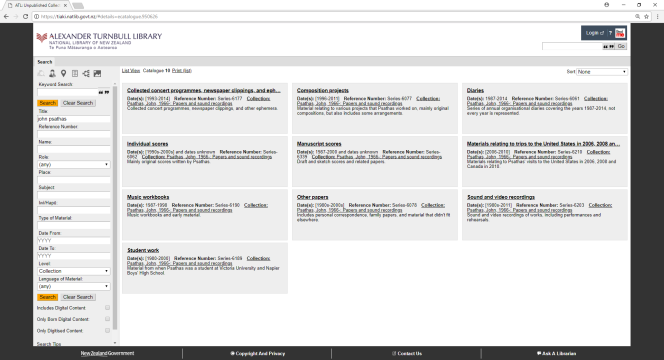
Task: Open the Collected concert programmes record
Action: tap(204, 91)
